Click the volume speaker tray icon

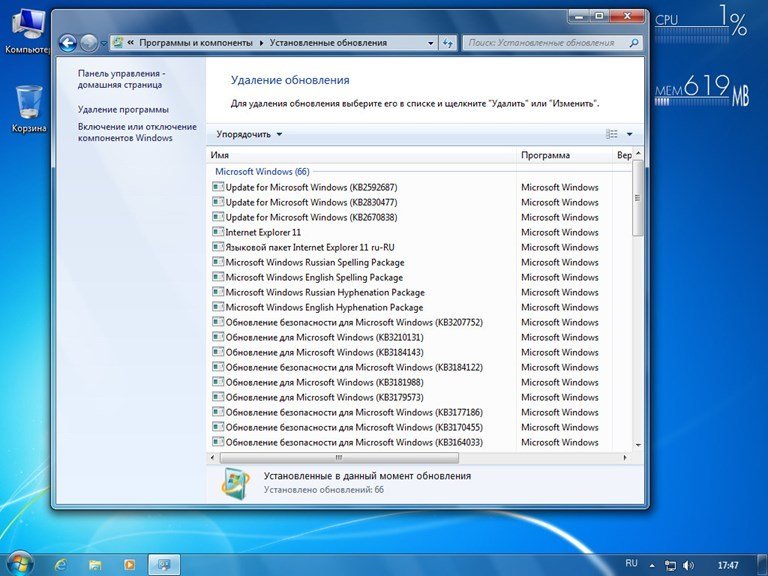tap(688, 565)
